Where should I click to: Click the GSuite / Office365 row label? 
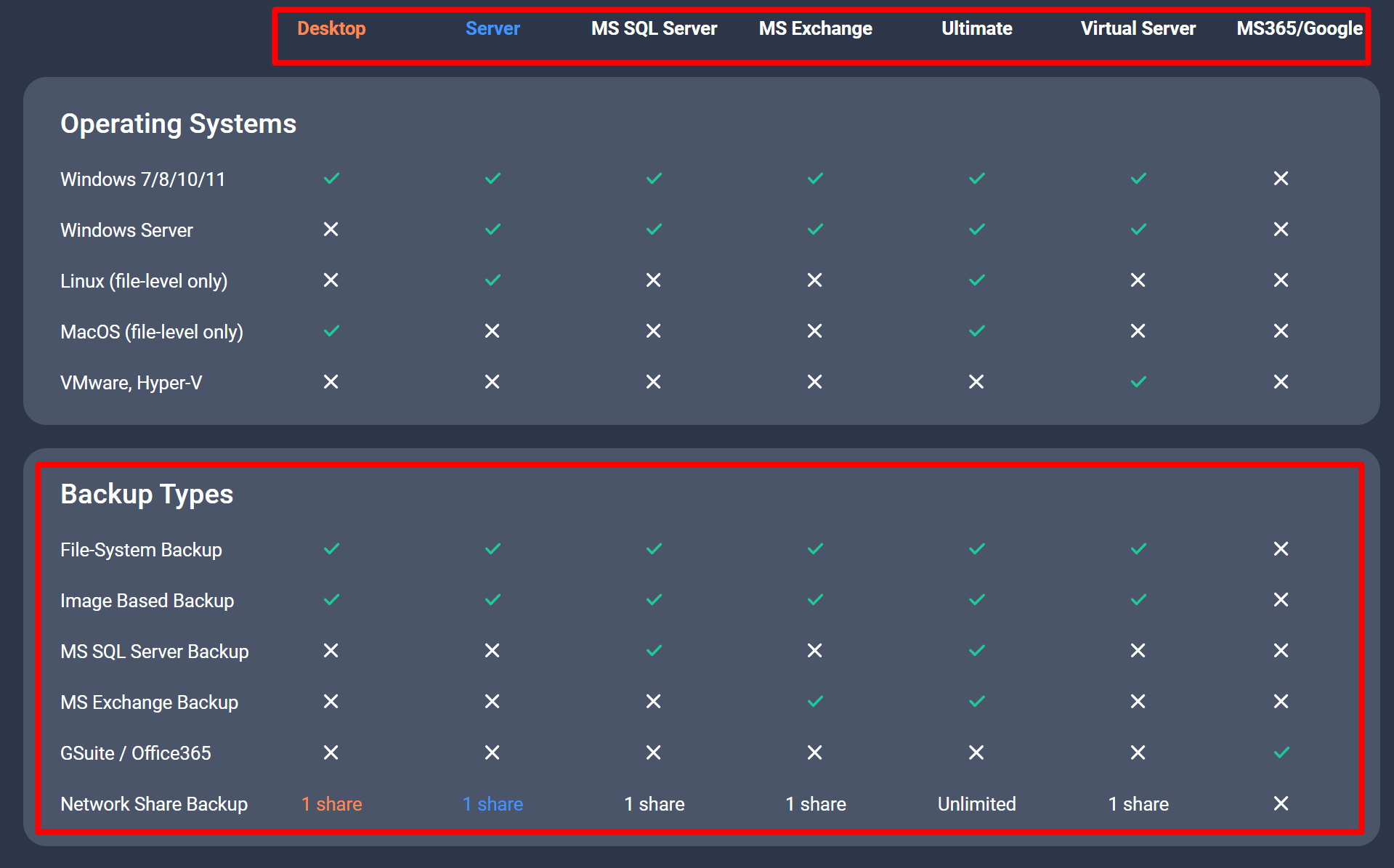point(135,753)
